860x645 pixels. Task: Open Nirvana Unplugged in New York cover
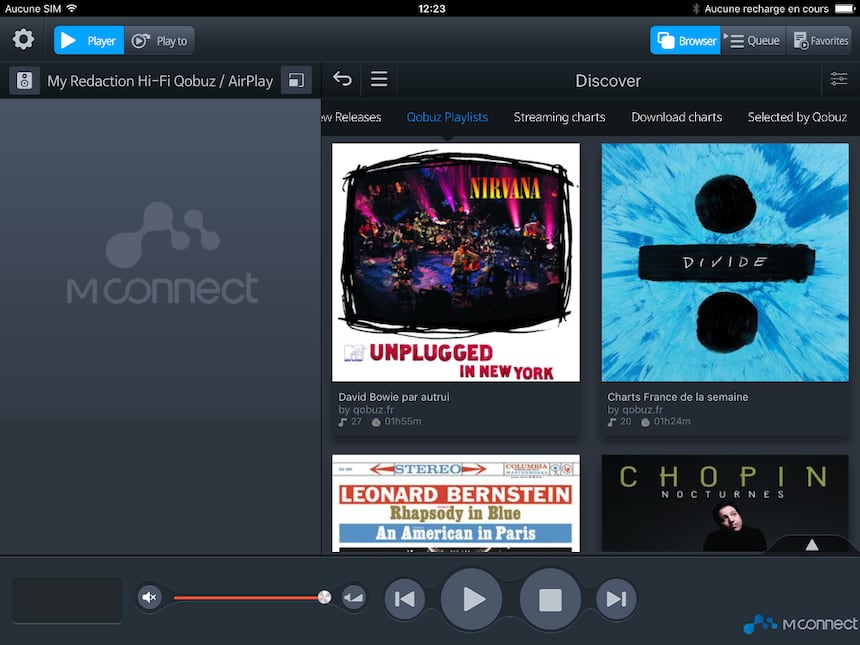click(x=456, y=262)
